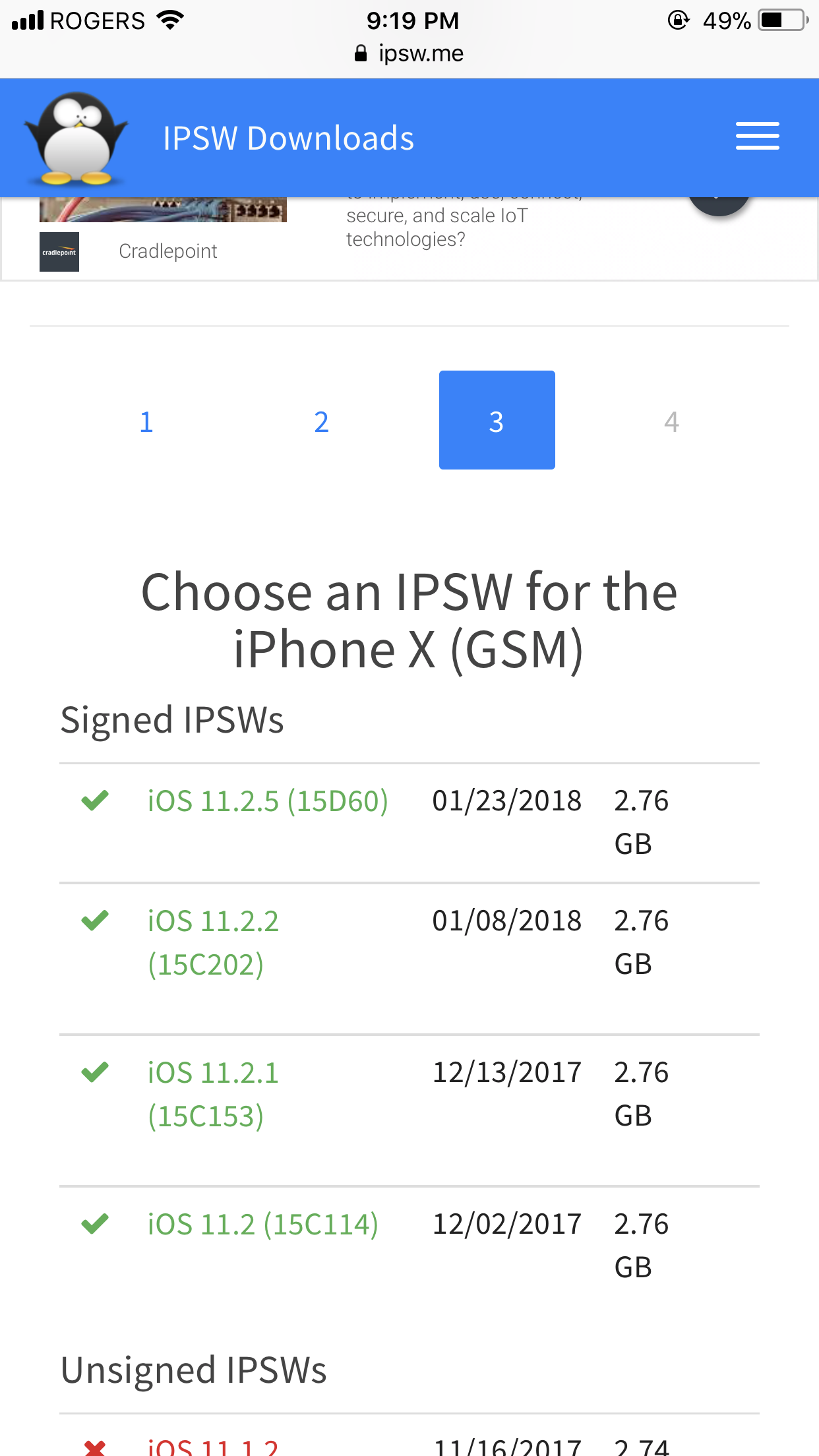The width and height of the screenshot is (819, 1456).
Task: Tap the Cradlepoint ad logo
Action: point(59,252)
